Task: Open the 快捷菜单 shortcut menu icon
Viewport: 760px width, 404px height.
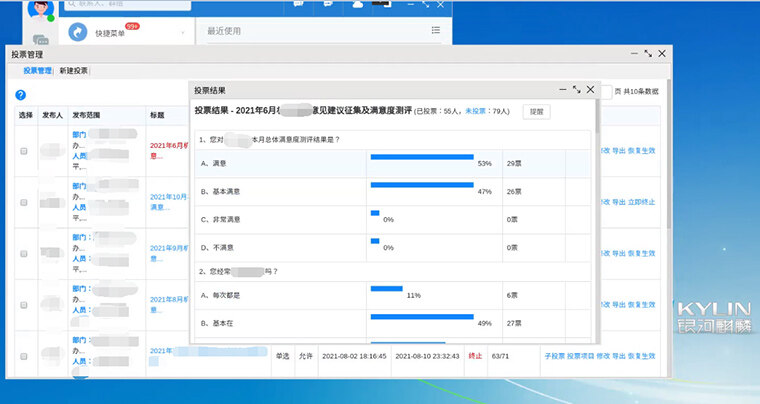Action: (x=79, y=32)
